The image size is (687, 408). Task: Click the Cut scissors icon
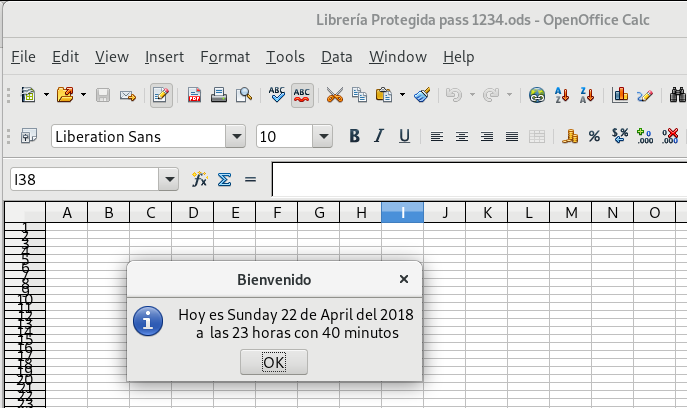coord(334,96)
